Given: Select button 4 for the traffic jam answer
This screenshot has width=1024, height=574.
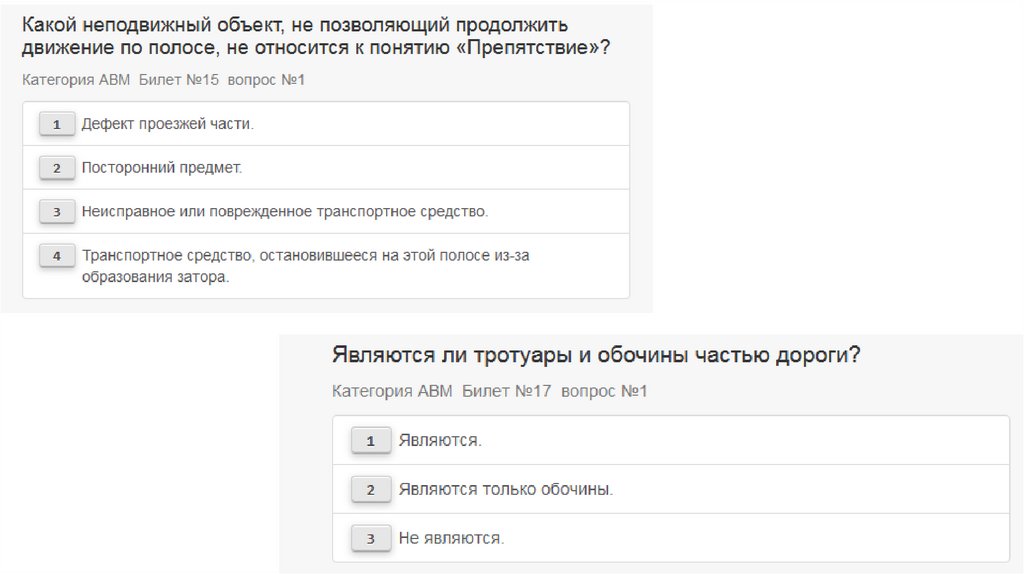Looking at the screenshot, I should click(x=57, y=257).
